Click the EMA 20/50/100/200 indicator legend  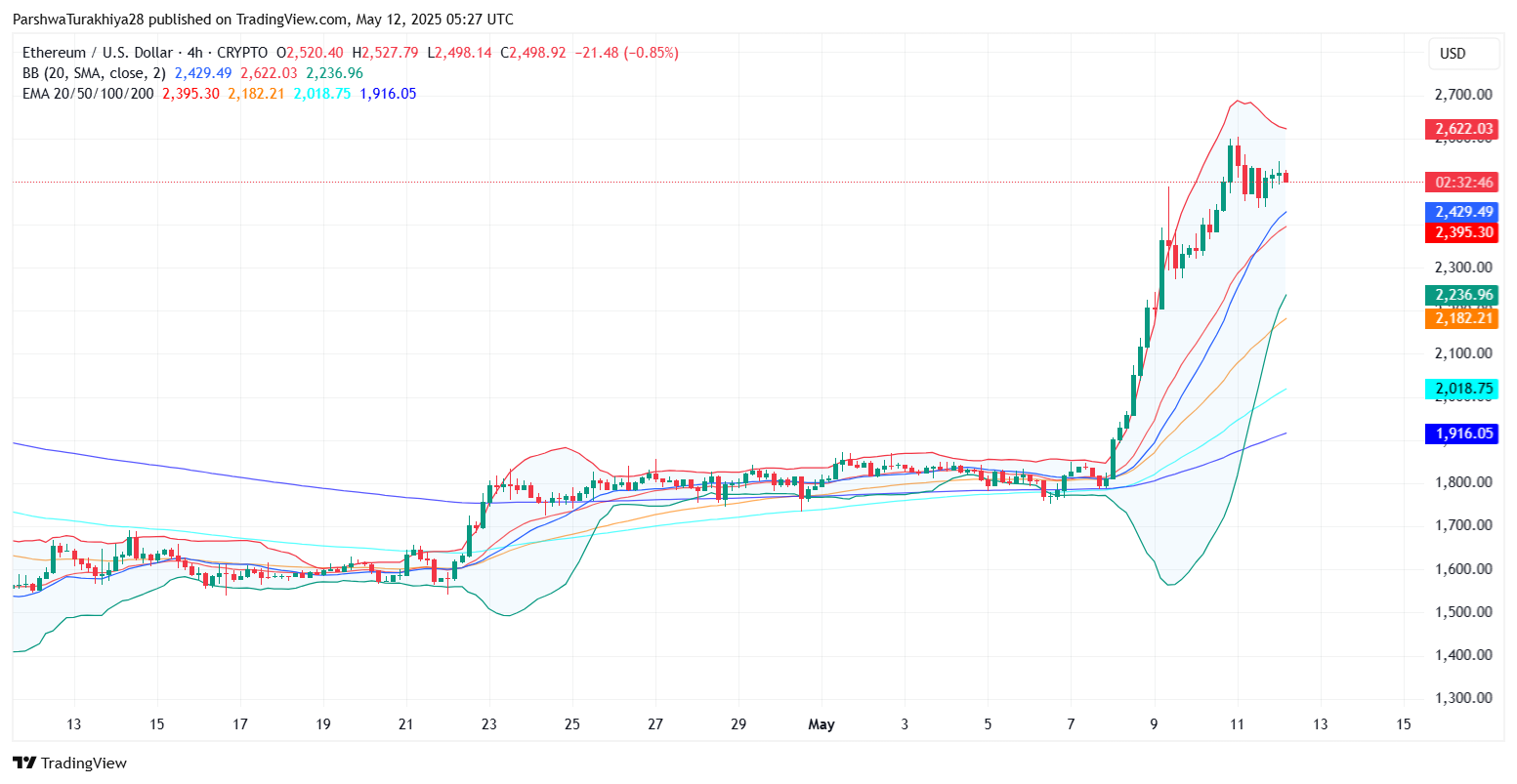(88, 94)
